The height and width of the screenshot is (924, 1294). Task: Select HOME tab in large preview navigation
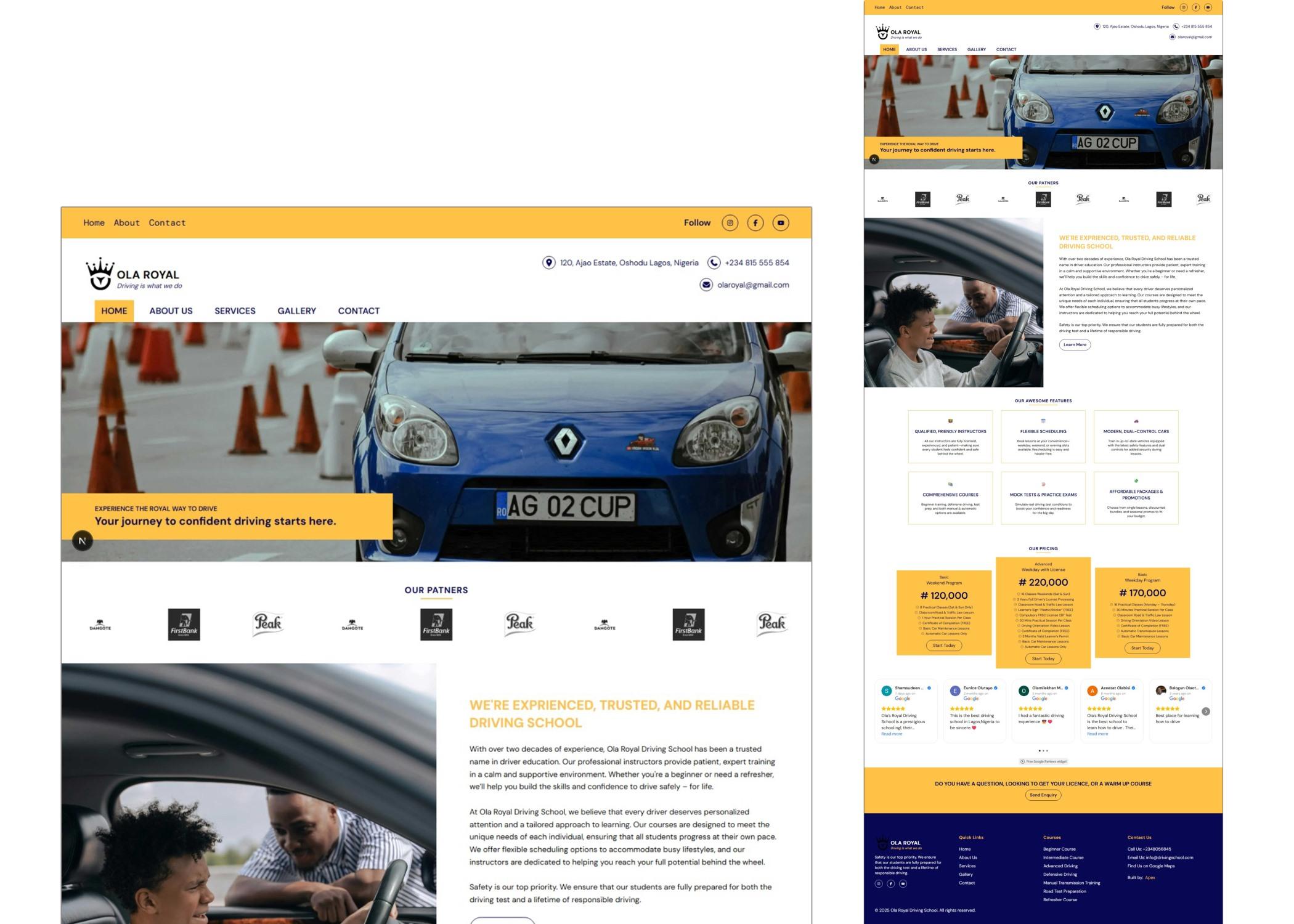coord(114,311)
